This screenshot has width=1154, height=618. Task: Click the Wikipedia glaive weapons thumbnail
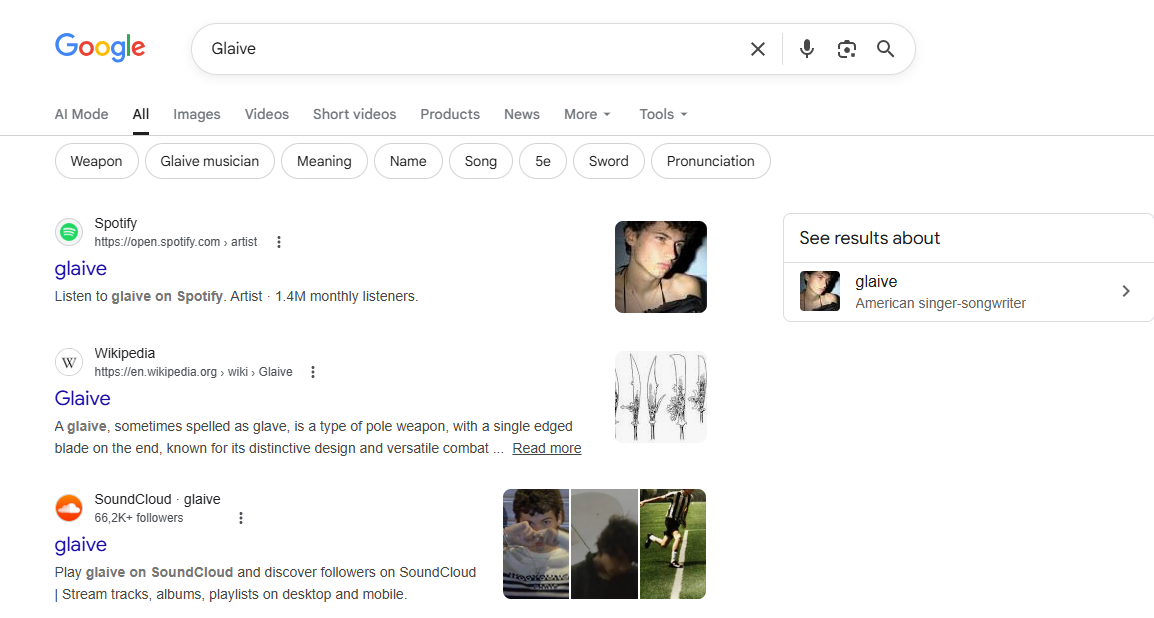point(661,397)
